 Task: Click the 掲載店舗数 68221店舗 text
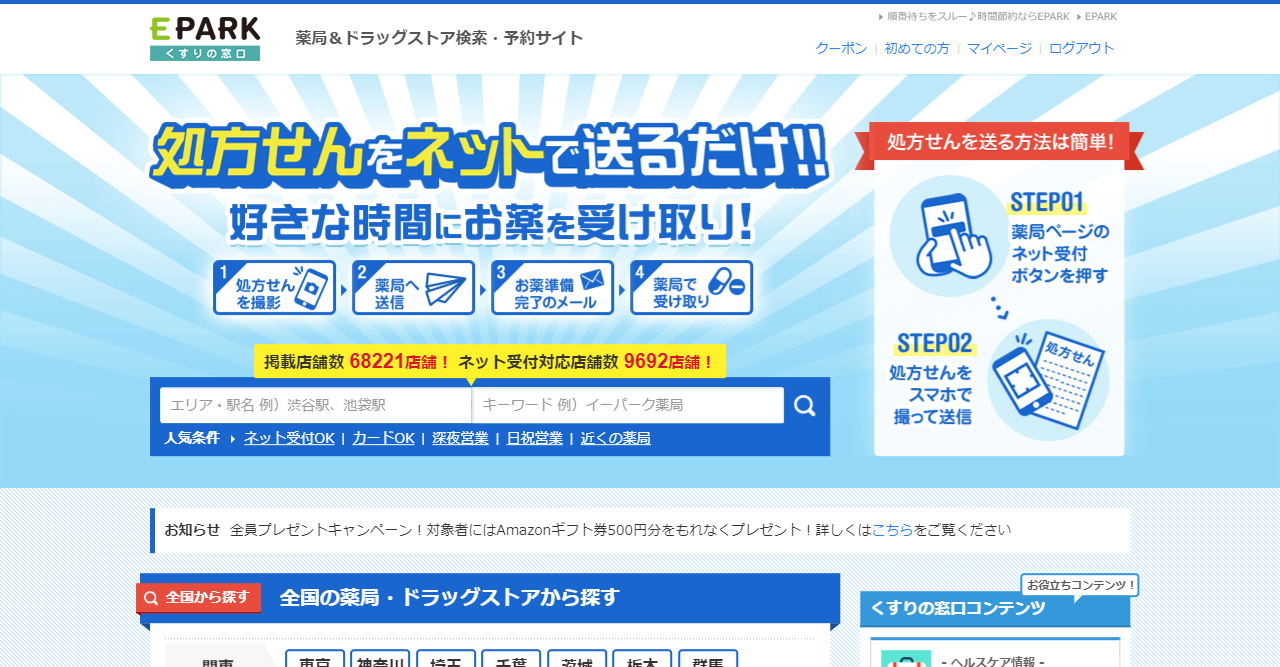[357, 362]
